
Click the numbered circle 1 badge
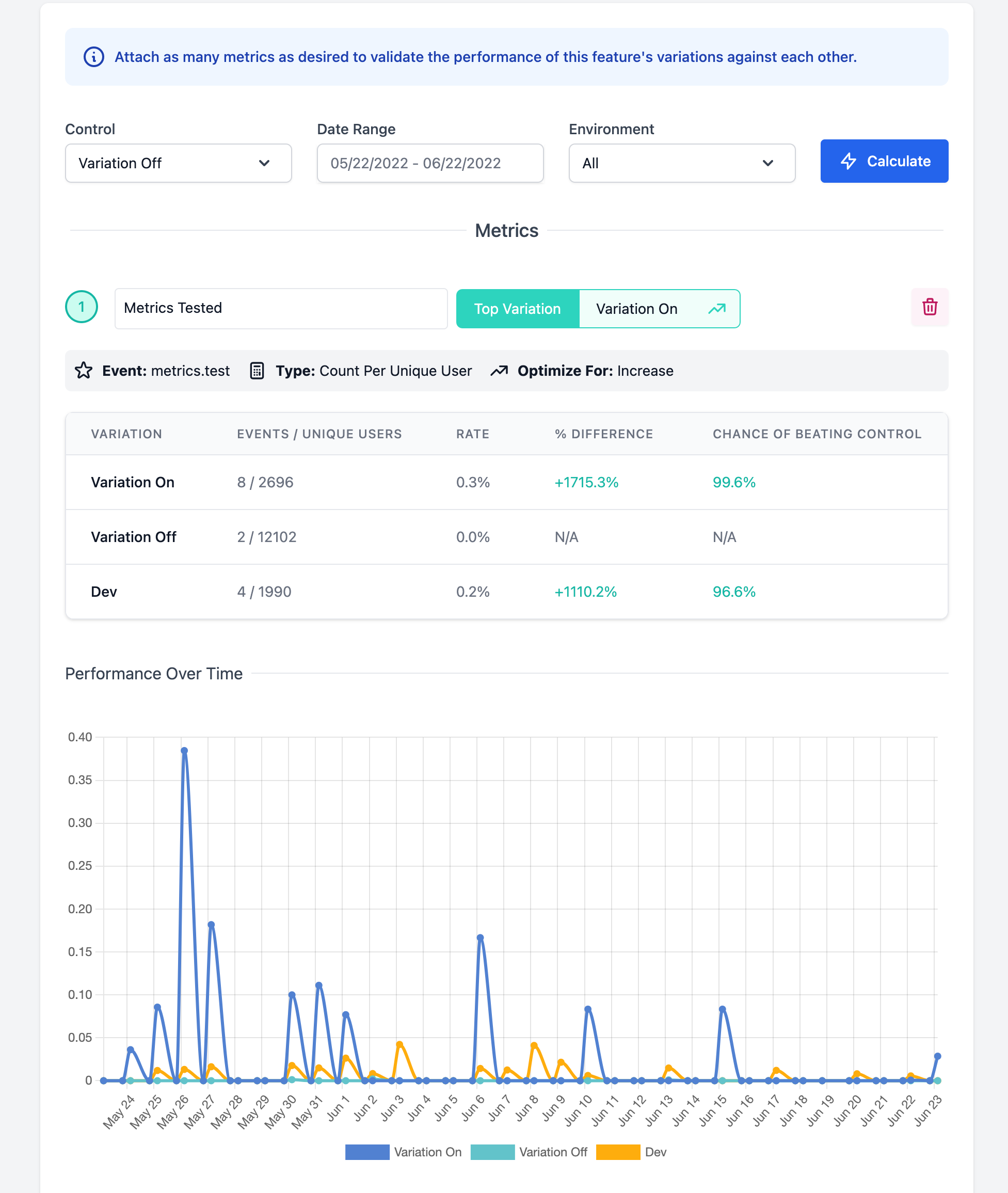[82, 307]
